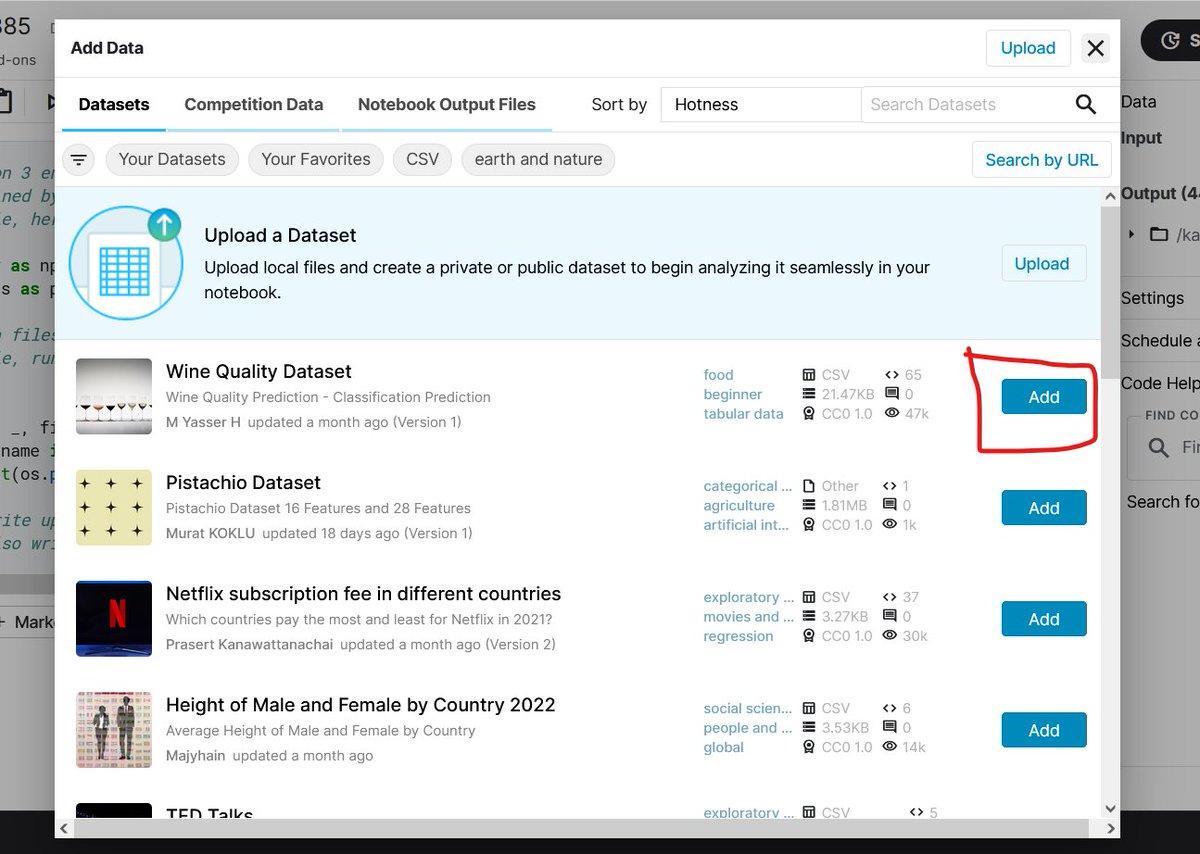
Task: Toggle earth and nature filter chip
Action: point(538,159)
